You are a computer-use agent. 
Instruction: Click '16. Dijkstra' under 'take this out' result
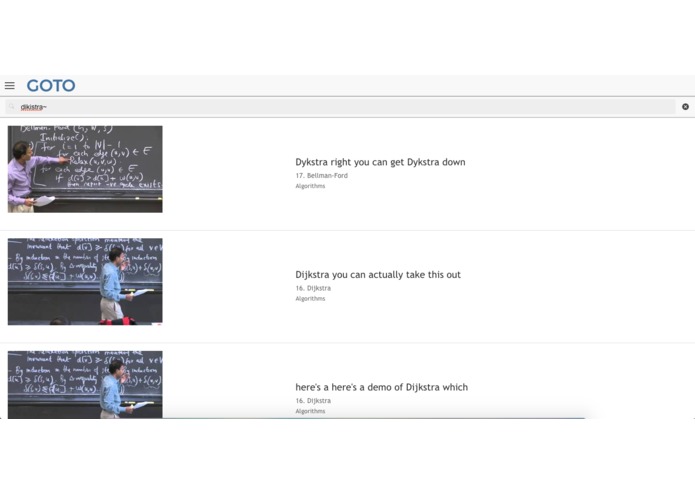(x=313, y=288)
